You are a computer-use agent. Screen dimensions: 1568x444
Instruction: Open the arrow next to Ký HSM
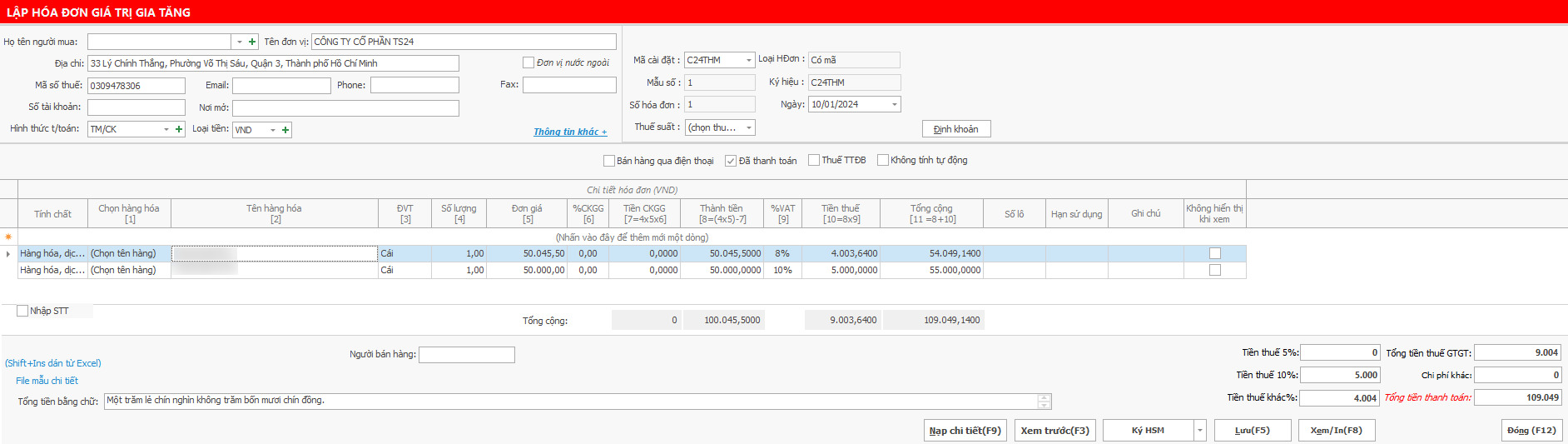[x=1199, y=431]
